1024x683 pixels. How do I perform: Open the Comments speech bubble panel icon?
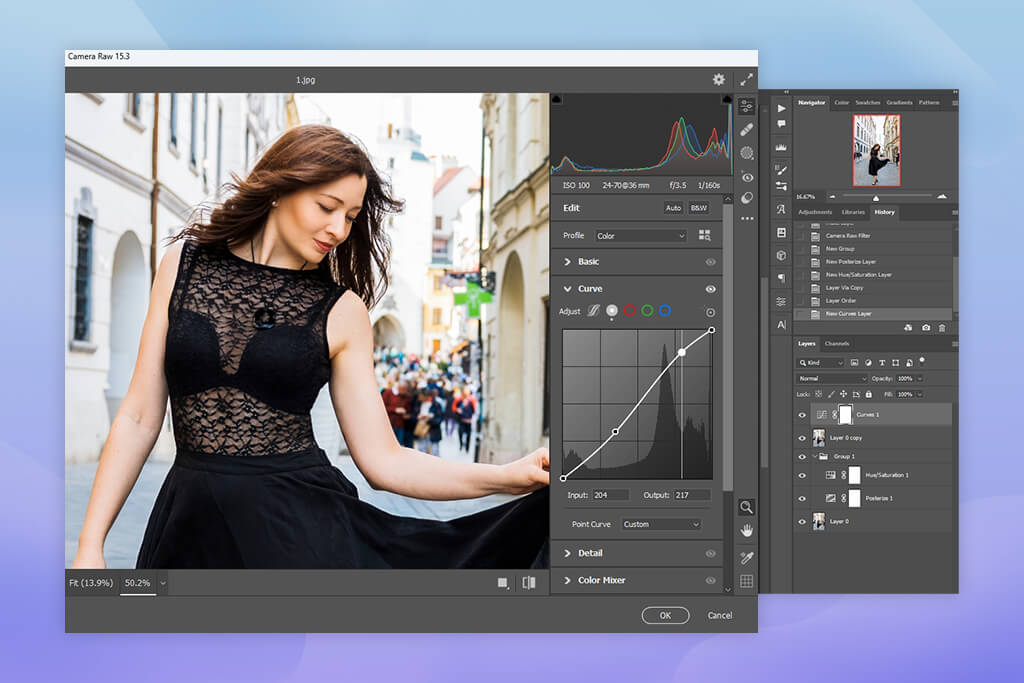click(x=781, y=124)
